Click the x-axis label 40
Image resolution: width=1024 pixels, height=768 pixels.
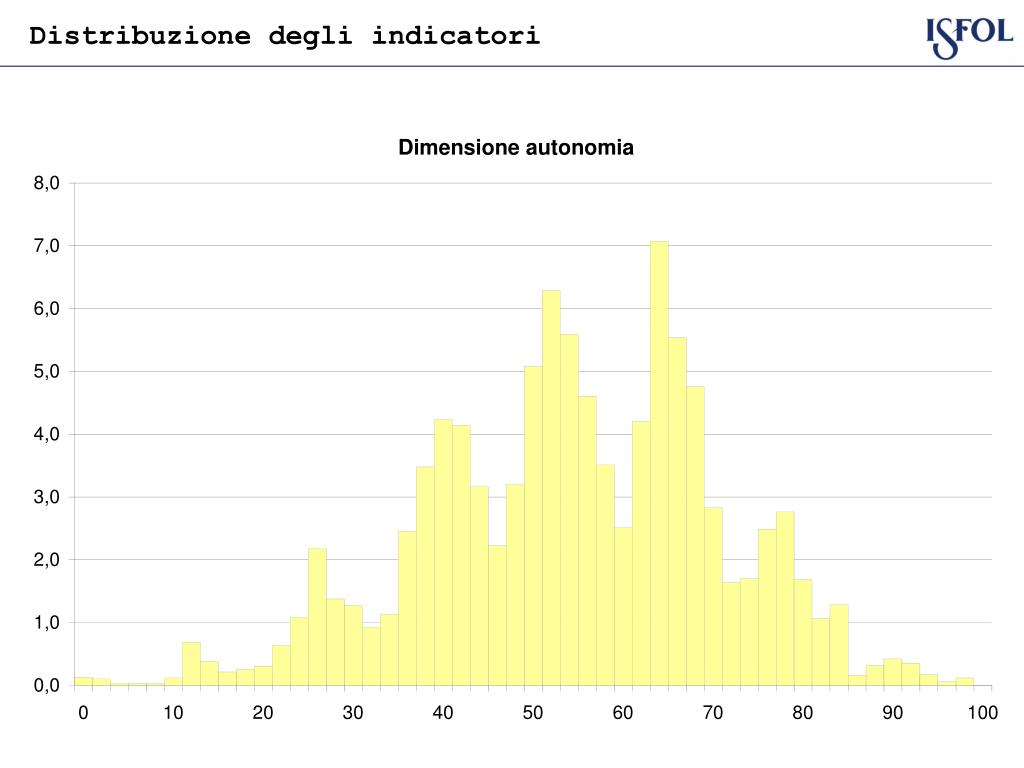pos(443,712)
